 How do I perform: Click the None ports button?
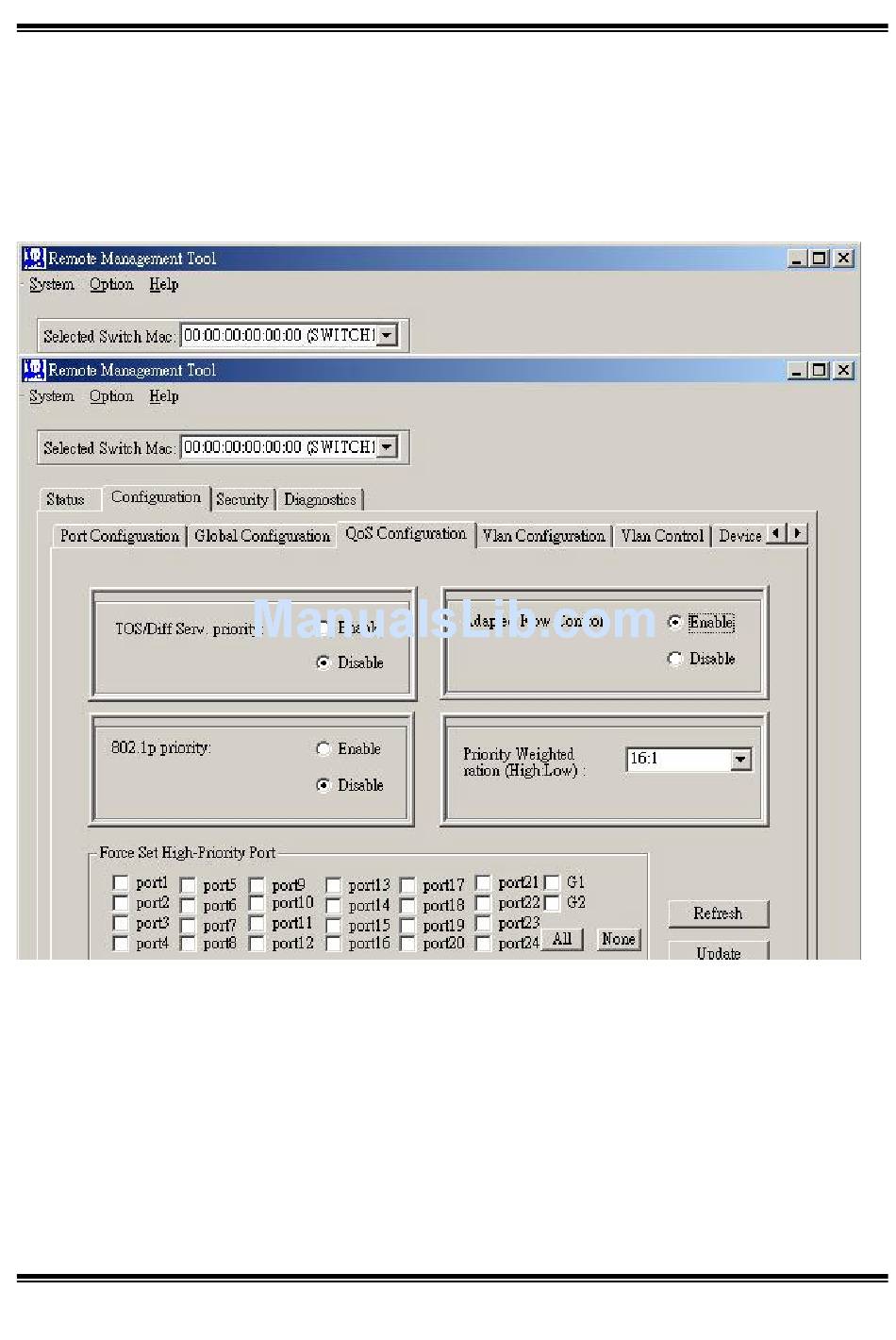coord(619,939)
